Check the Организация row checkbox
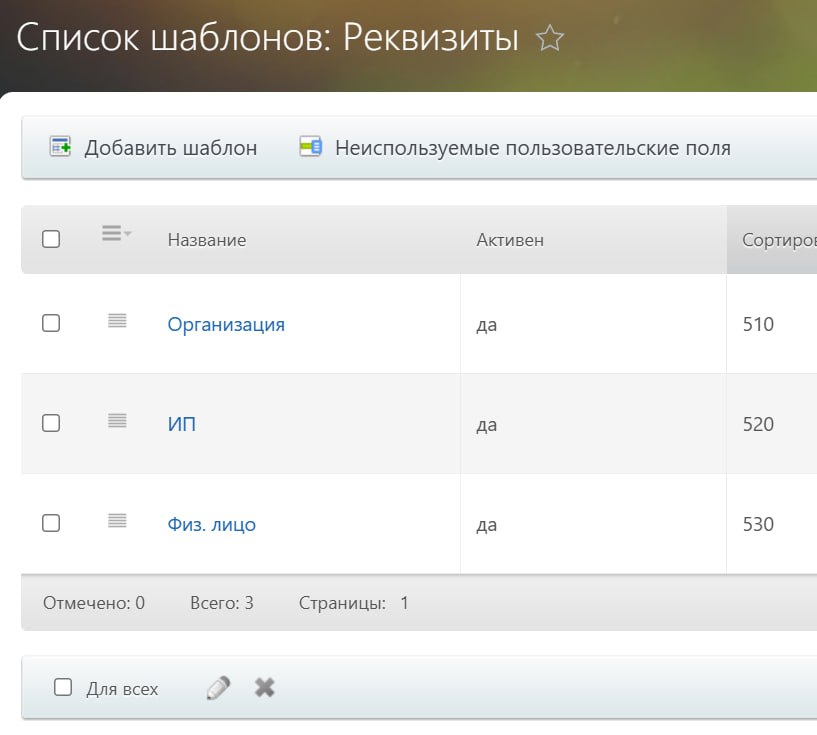Viewport: 817px width, 735px height. (51, 323)
